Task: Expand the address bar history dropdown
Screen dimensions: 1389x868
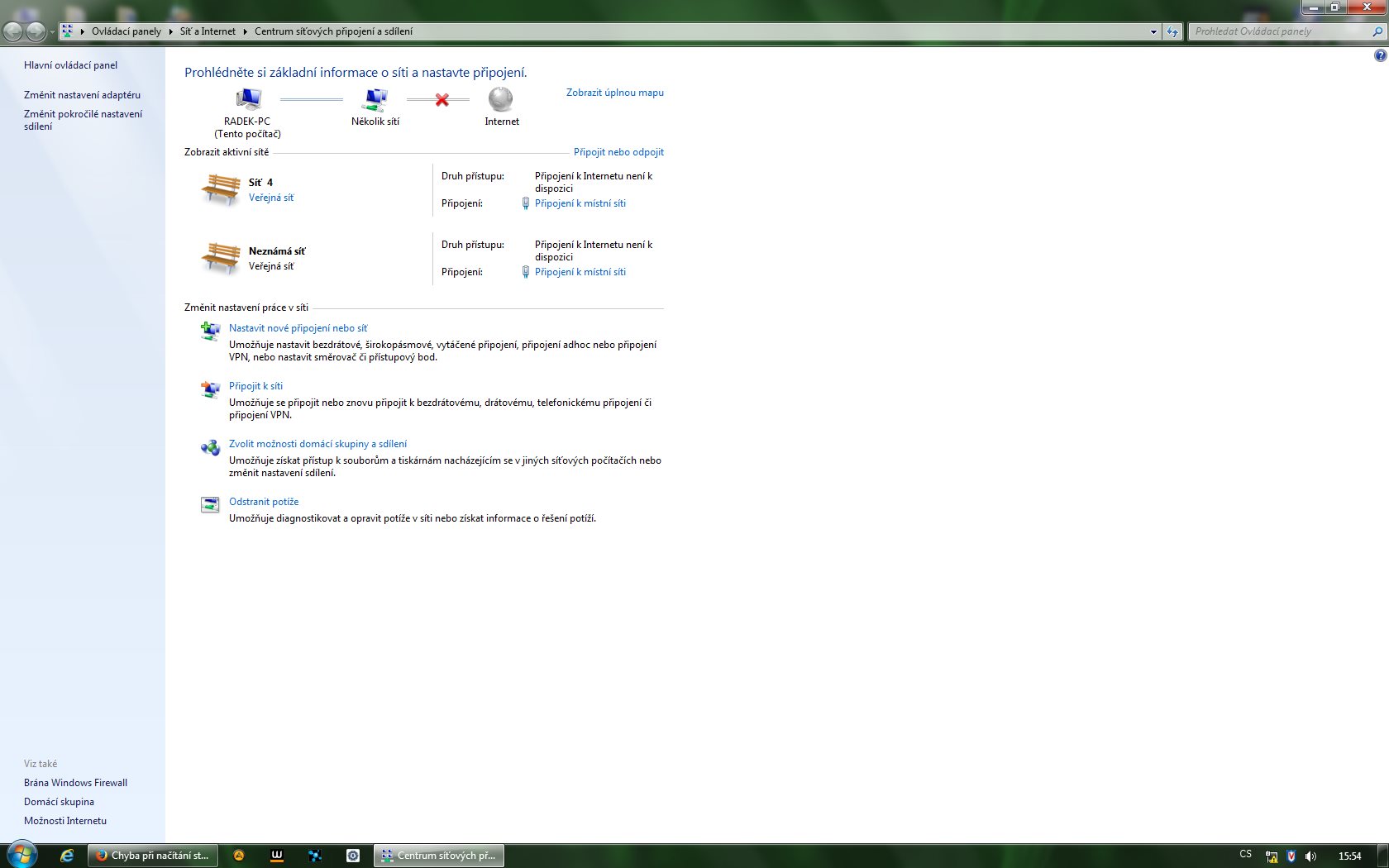Action: (x=1153, y=31)
